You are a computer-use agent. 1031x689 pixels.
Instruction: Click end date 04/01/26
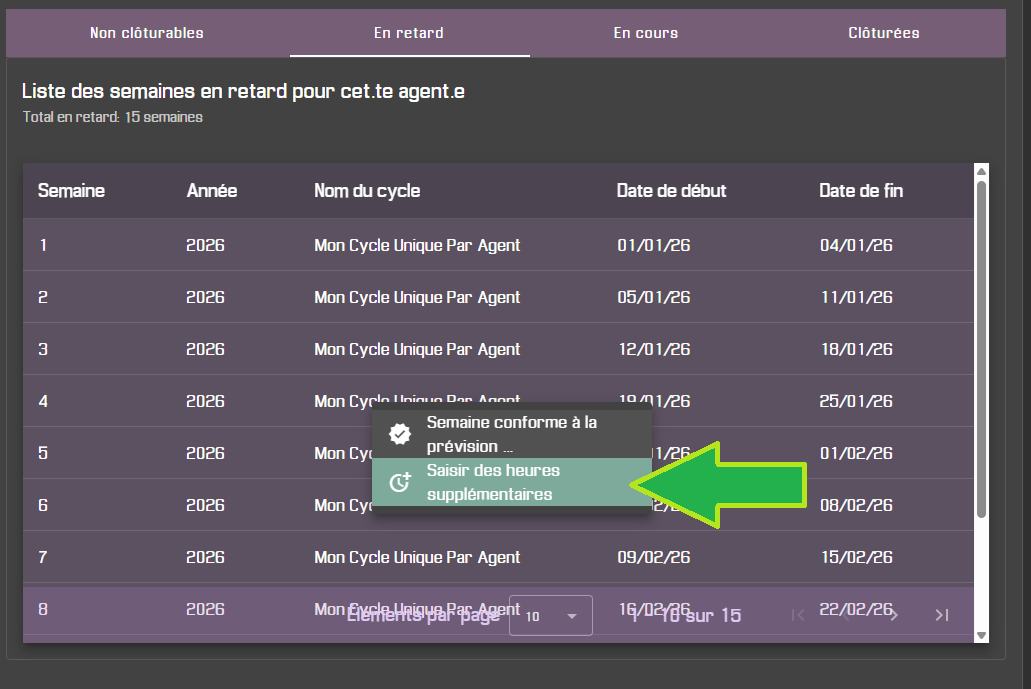(x=856, y=245)
